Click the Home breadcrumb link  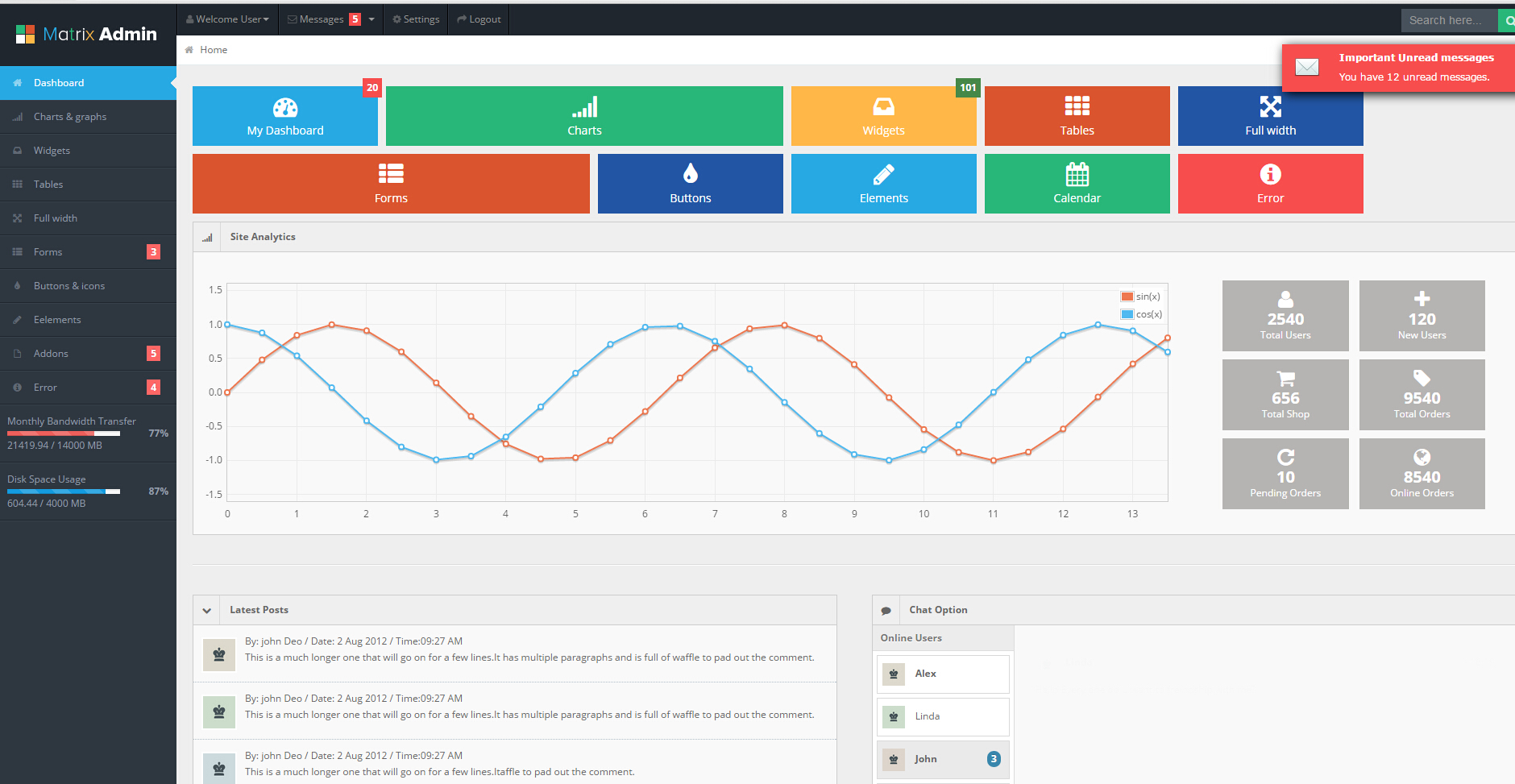click(x=214, y=50)
